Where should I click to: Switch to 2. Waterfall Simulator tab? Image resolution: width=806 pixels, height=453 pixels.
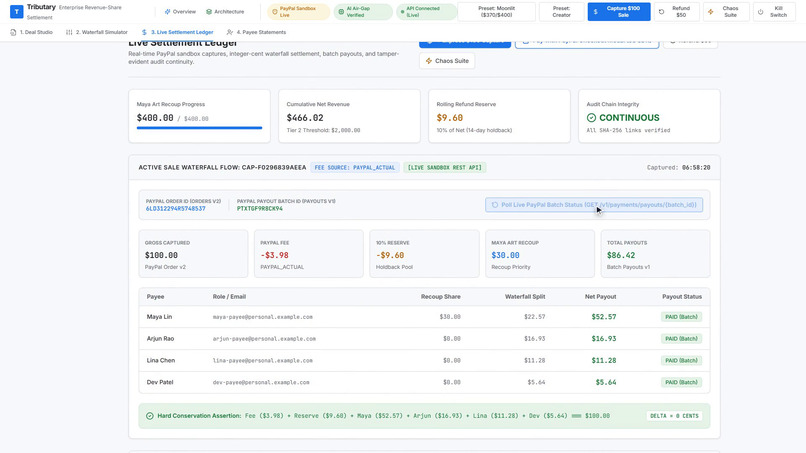pos(97,32)
